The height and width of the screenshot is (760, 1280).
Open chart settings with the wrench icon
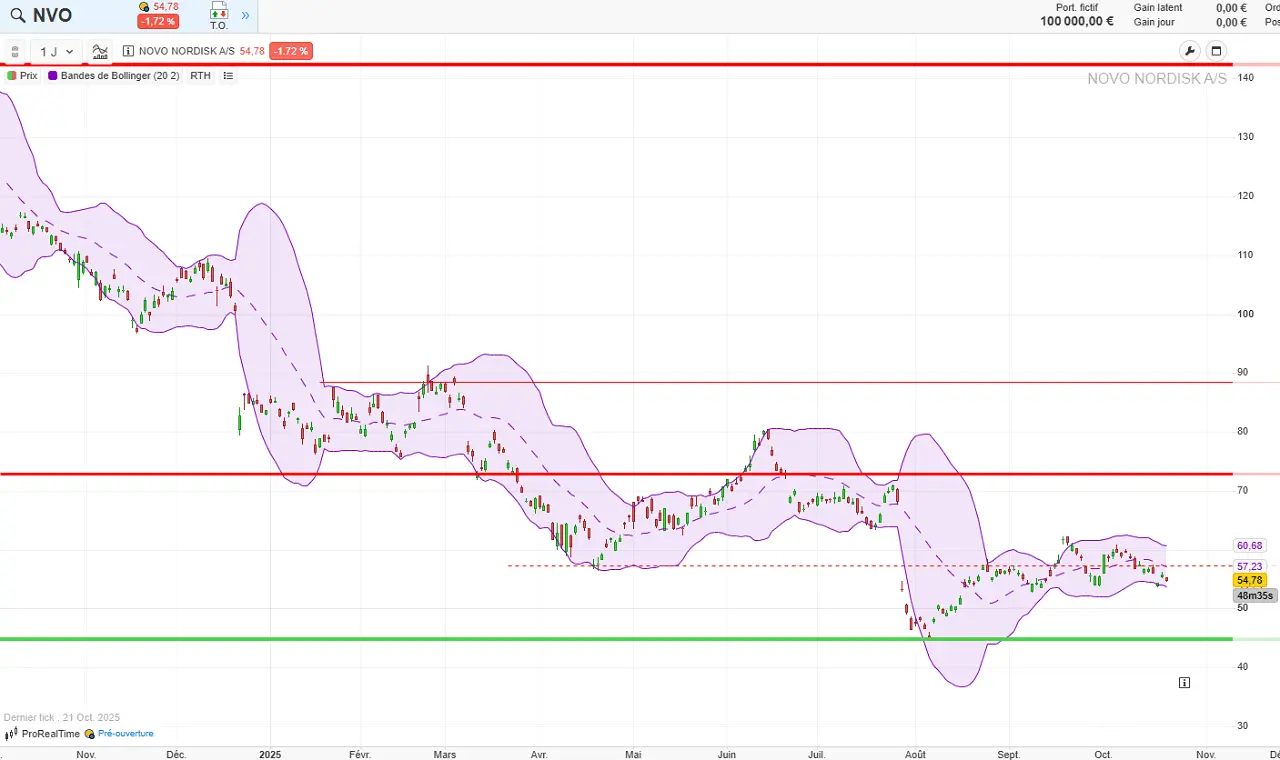tap(1189, 51)
